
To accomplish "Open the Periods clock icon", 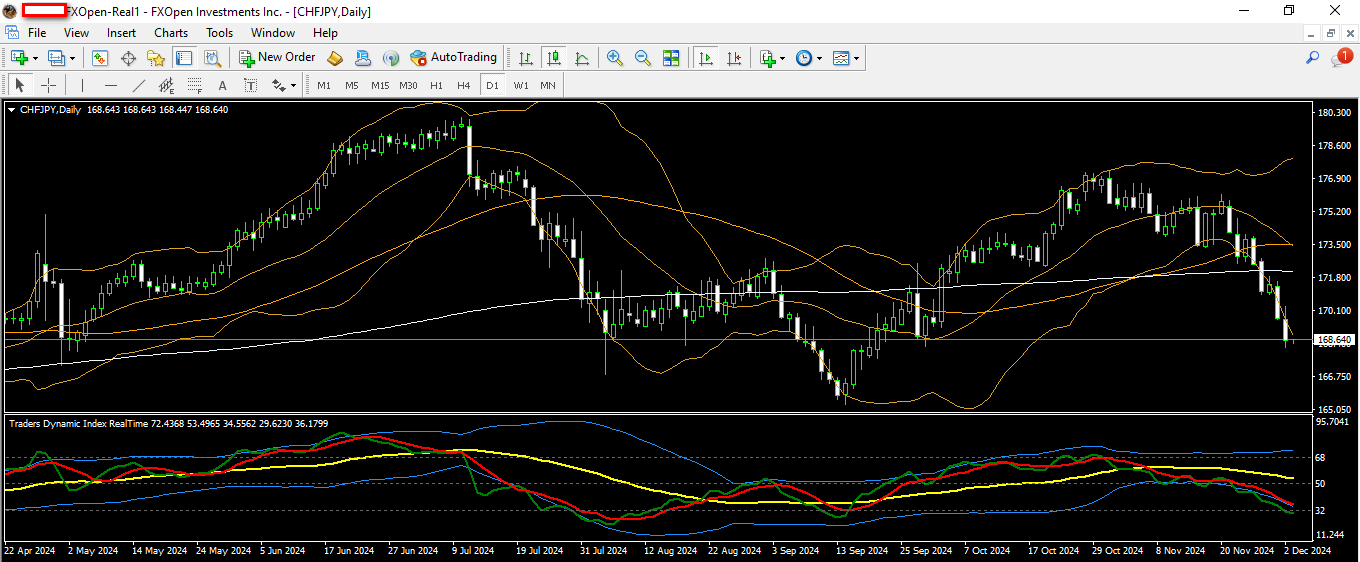I will tap(804, 58).
